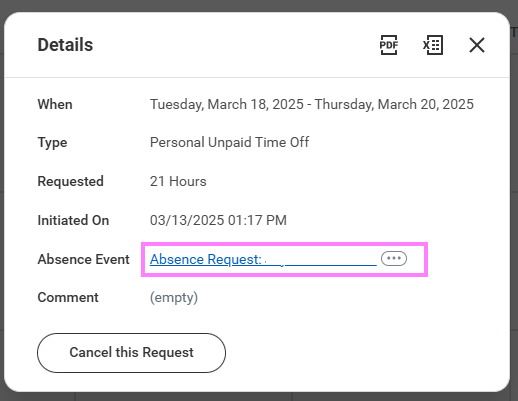
Task: Click the 'Type' field label
Action: click(52, 143)
